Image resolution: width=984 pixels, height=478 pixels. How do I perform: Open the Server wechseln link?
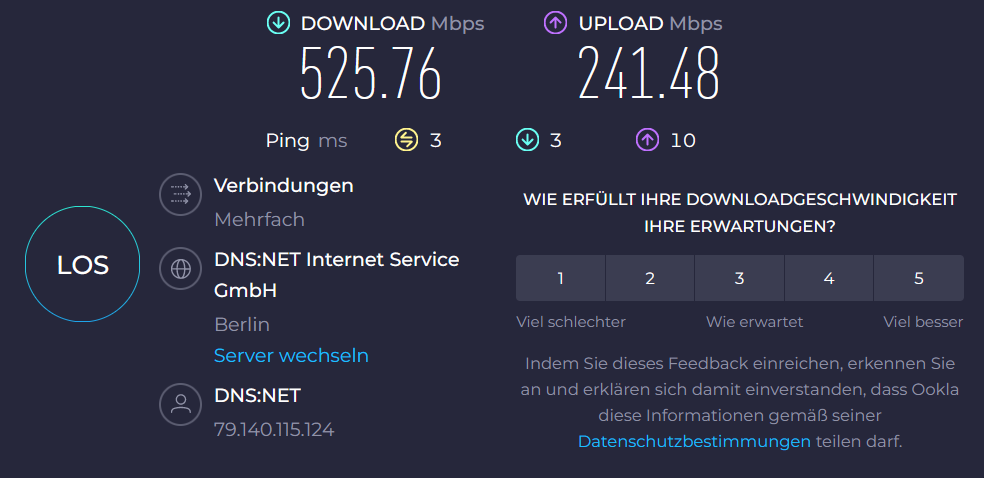[291, 356]
